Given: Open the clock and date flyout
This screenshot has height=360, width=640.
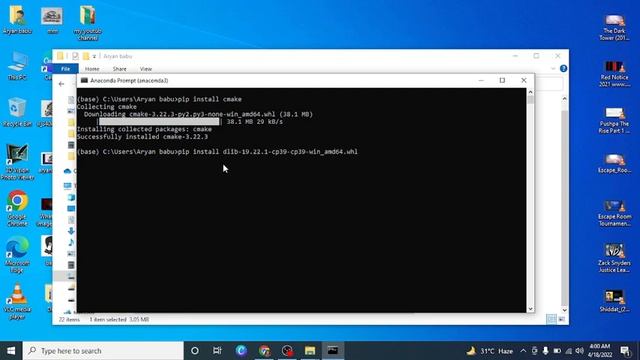Looking at the screenshot, I should (x=600, y=351).
